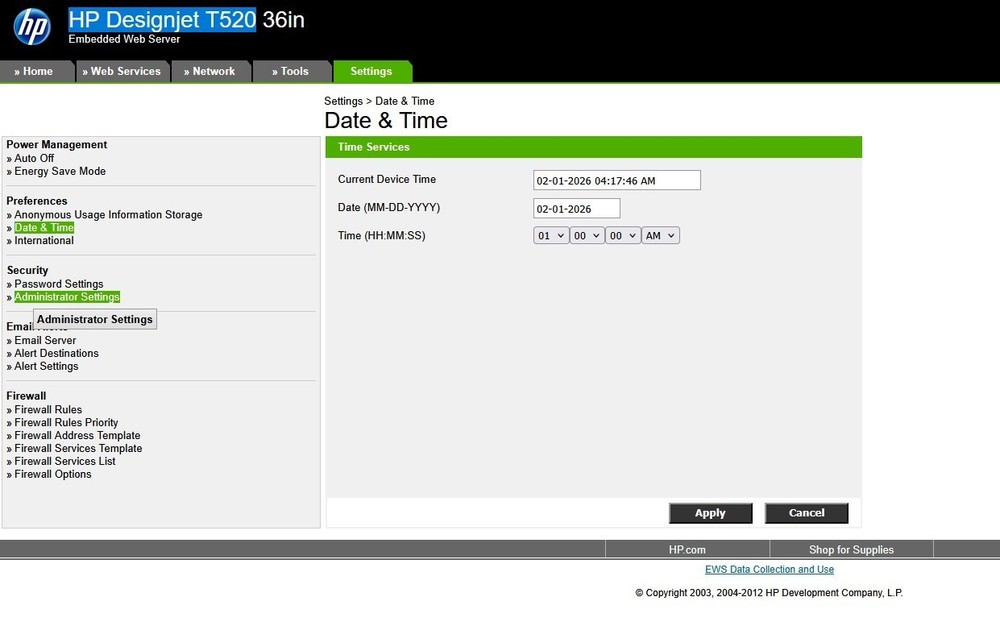Open Administrator Settings link

click(x=67, y=297)
